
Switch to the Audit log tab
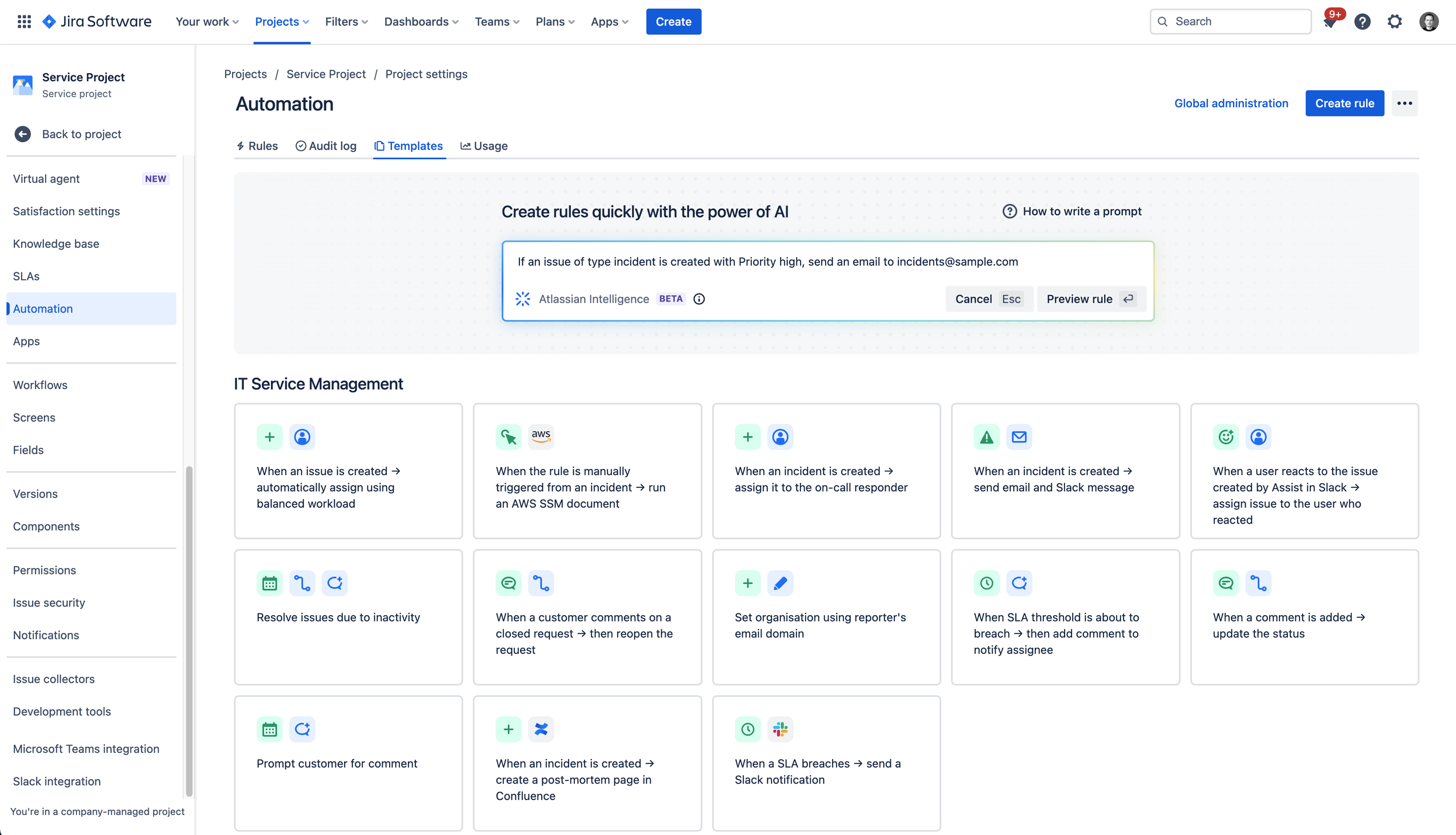coord(326,146)
